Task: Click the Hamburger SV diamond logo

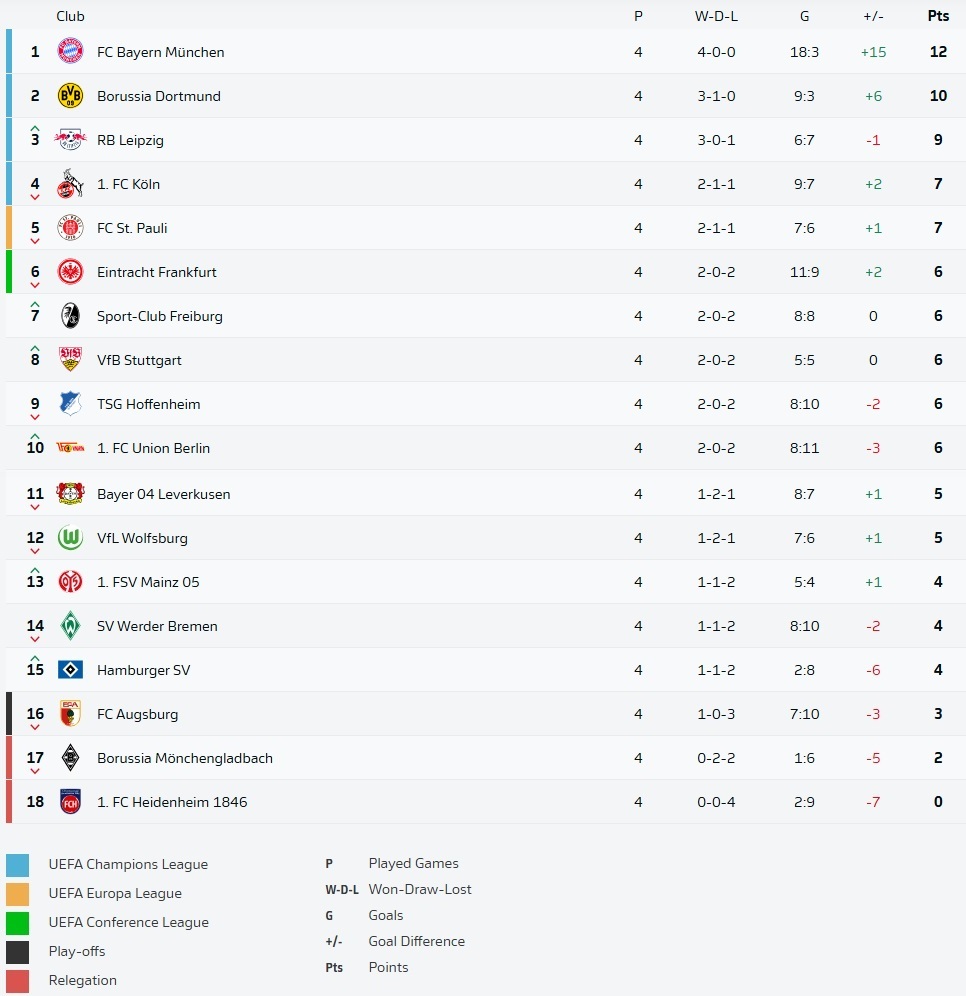Action: pos(70,670)
